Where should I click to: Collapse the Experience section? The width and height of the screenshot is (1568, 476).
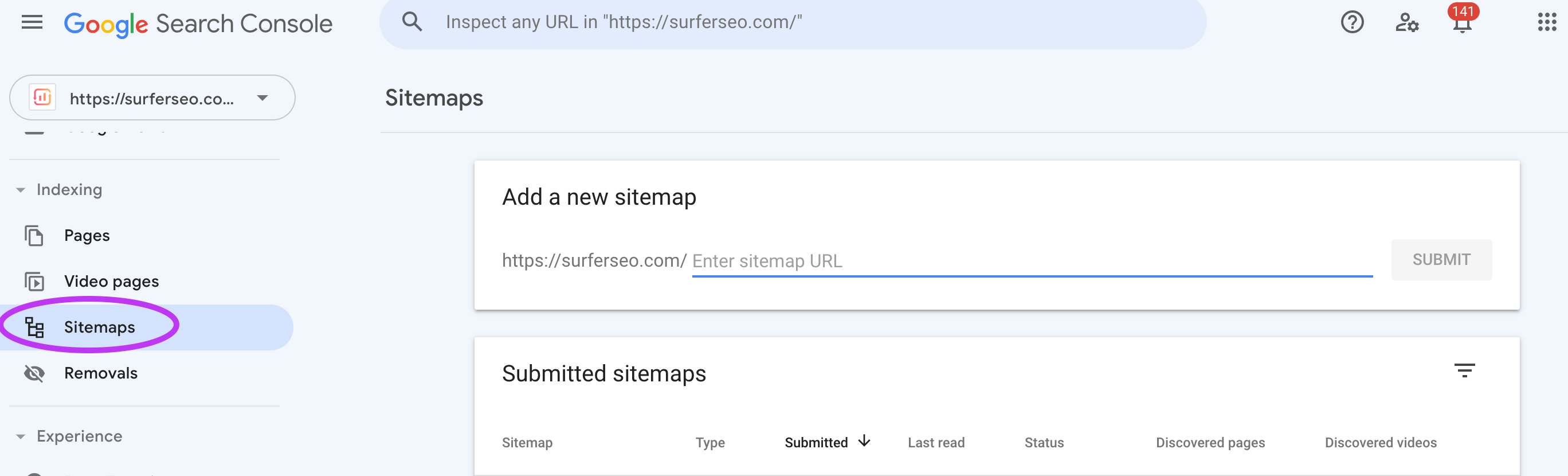(21, 436)
